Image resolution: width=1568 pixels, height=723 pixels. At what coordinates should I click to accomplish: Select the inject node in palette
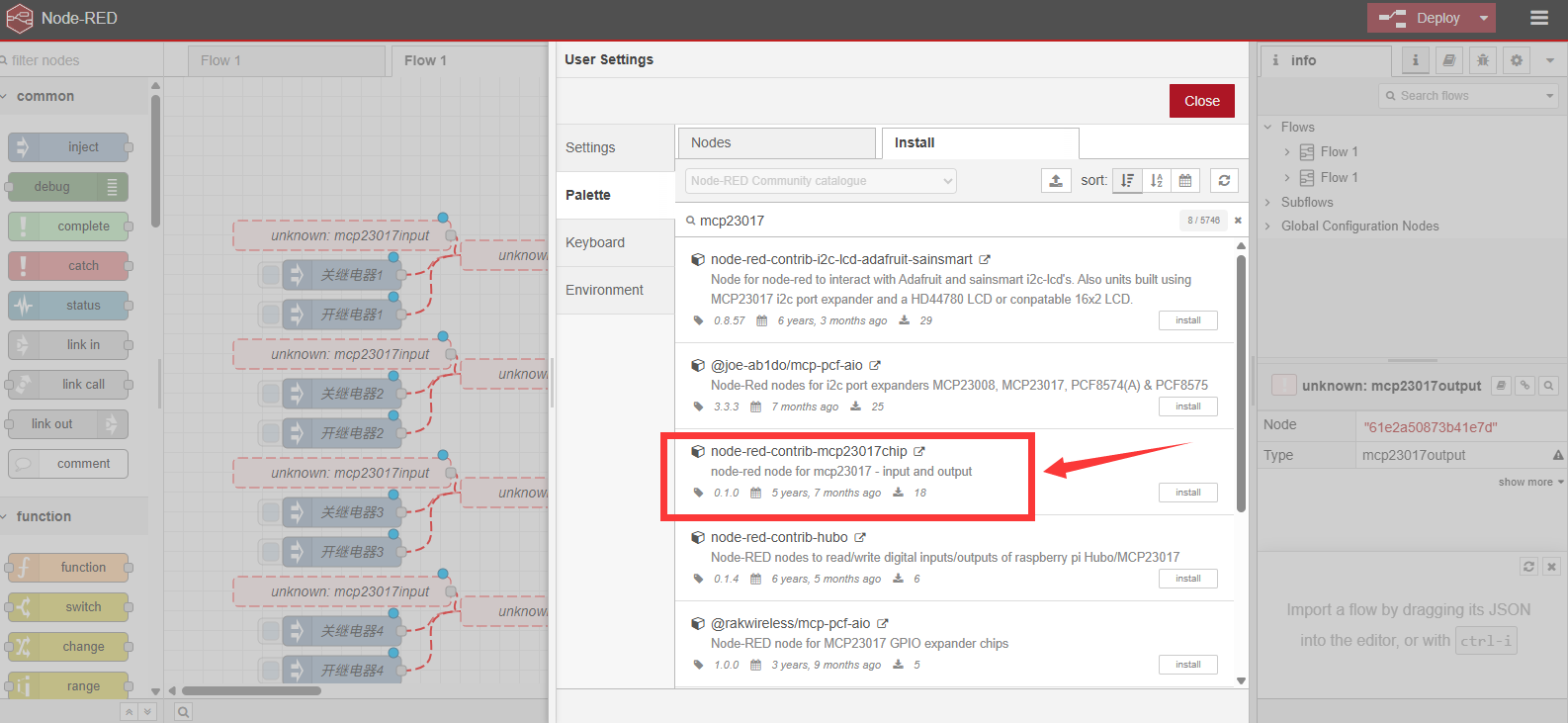click(68, 147)
